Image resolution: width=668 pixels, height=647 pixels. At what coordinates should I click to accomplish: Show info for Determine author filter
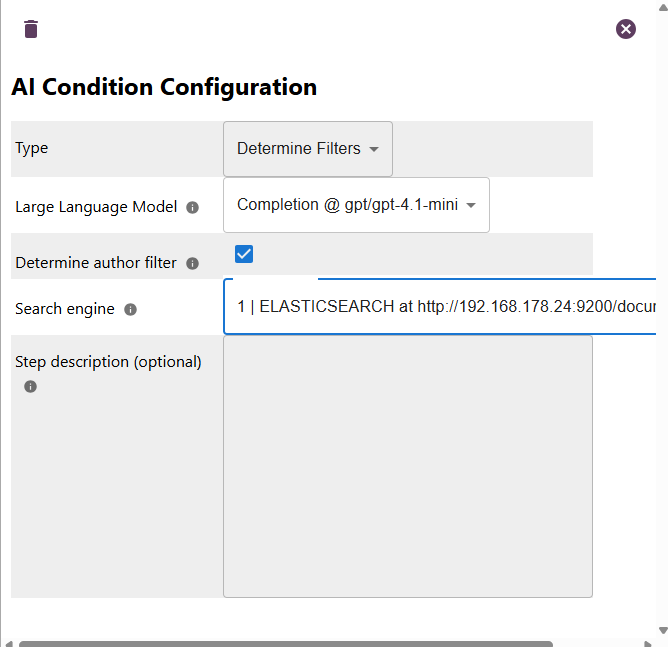click(193, 264)
